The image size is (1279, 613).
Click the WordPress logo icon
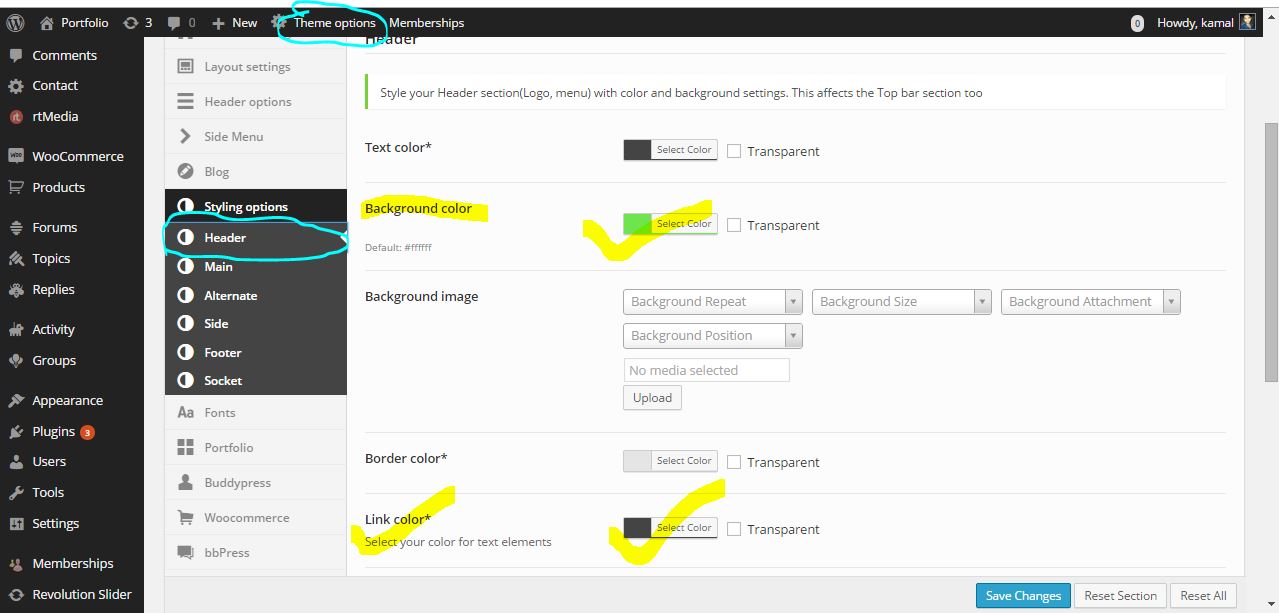pos(15,22)
